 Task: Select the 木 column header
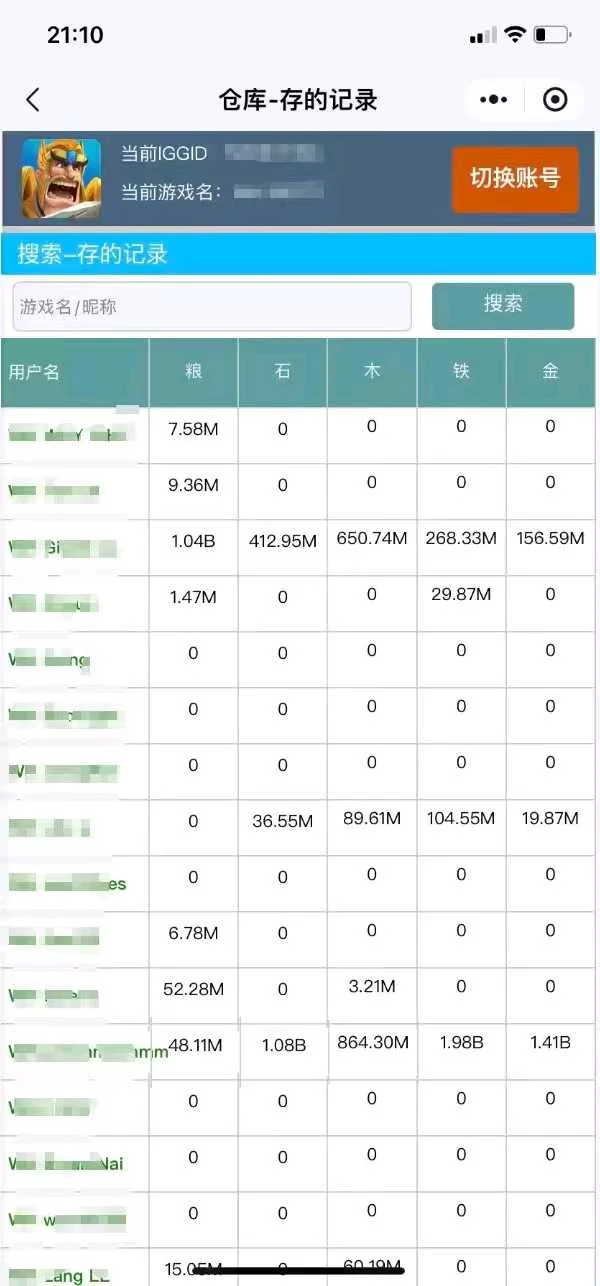[x=372, y=372]
